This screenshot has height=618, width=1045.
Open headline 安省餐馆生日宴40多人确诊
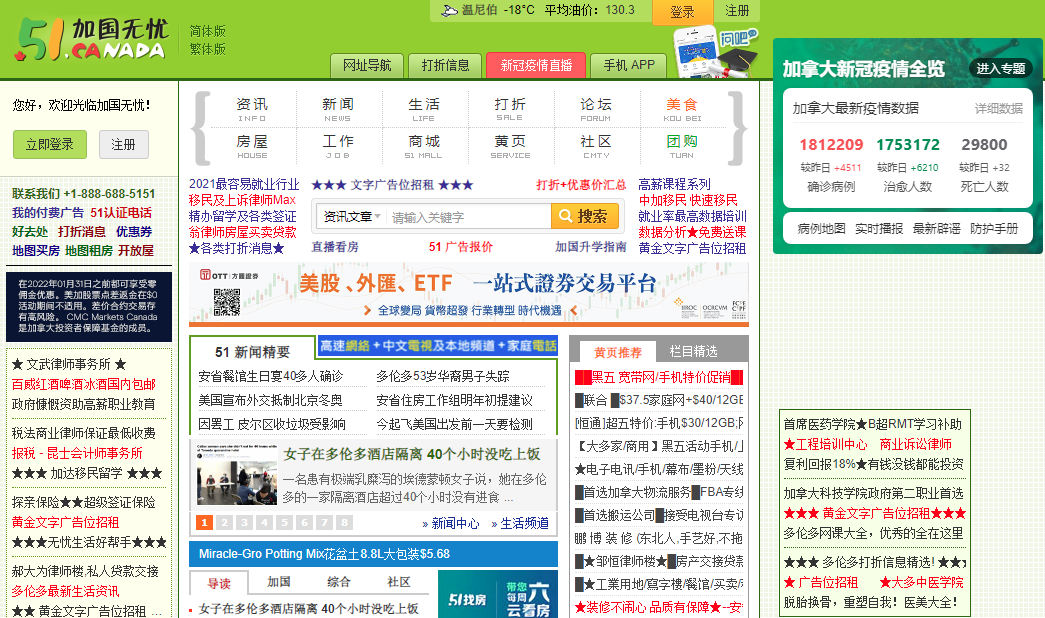click(271, 376)
